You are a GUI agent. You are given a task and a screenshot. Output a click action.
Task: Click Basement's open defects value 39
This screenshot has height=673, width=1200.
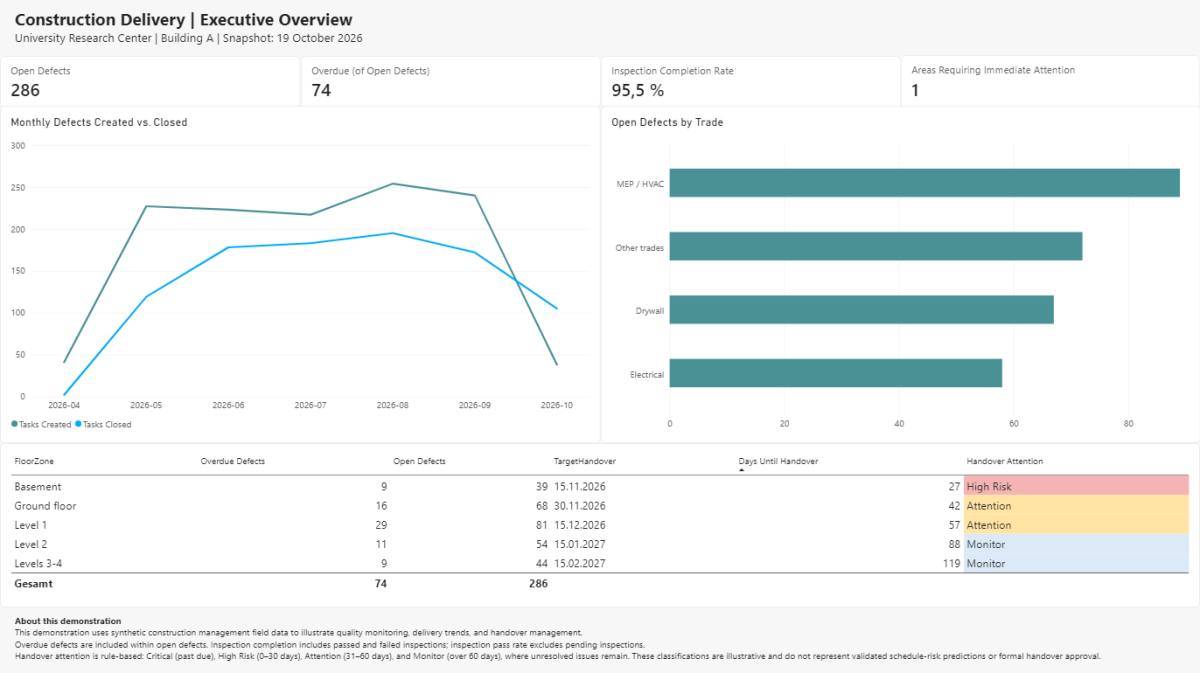[541, 486]
